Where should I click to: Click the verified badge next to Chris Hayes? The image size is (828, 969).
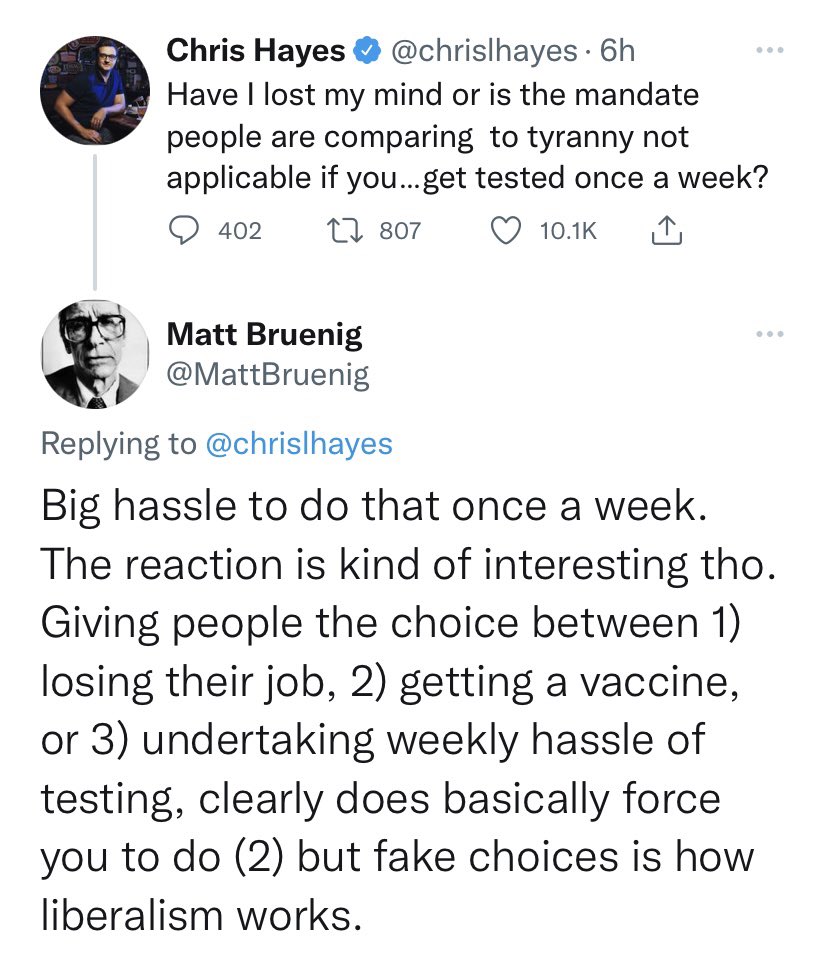(x=366, y=51)
